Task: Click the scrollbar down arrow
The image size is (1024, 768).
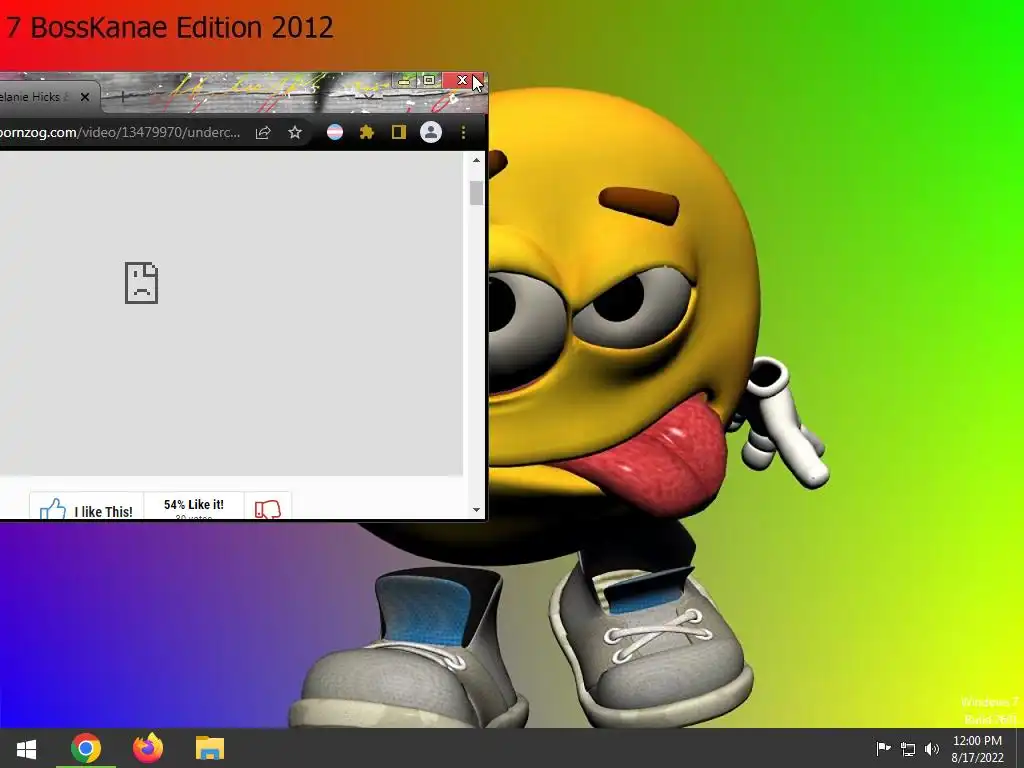Action: 476,510
